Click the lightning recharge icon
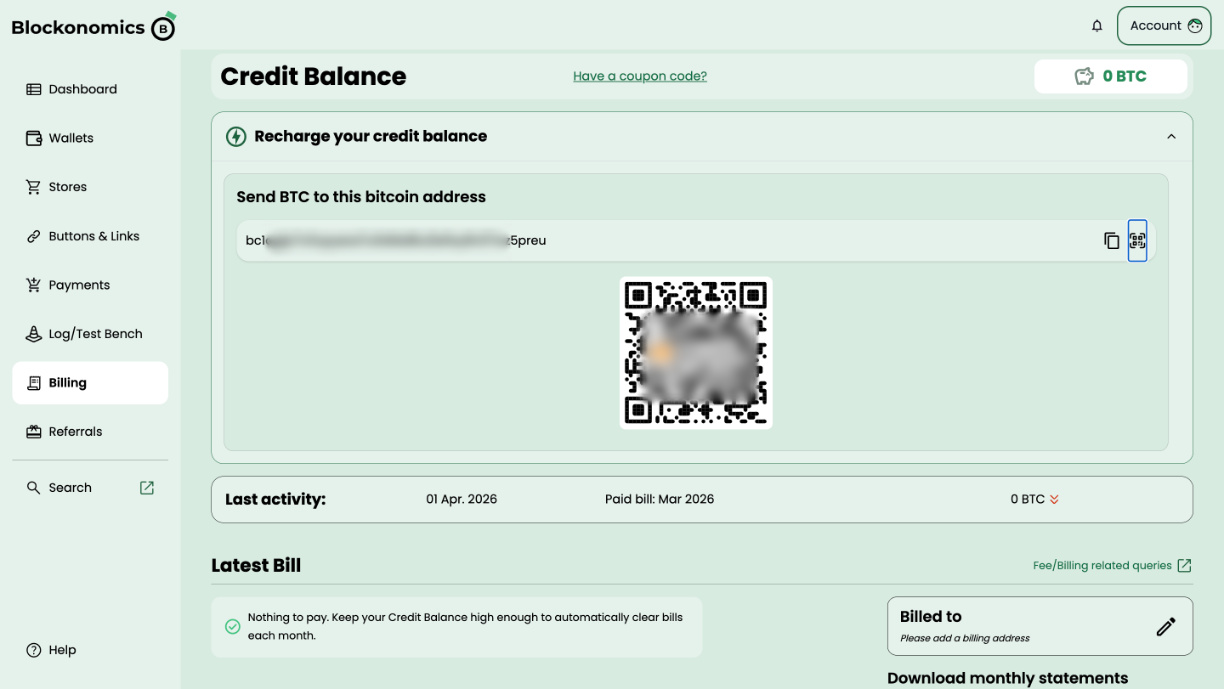1224x689 pixels. coord(236,136)
